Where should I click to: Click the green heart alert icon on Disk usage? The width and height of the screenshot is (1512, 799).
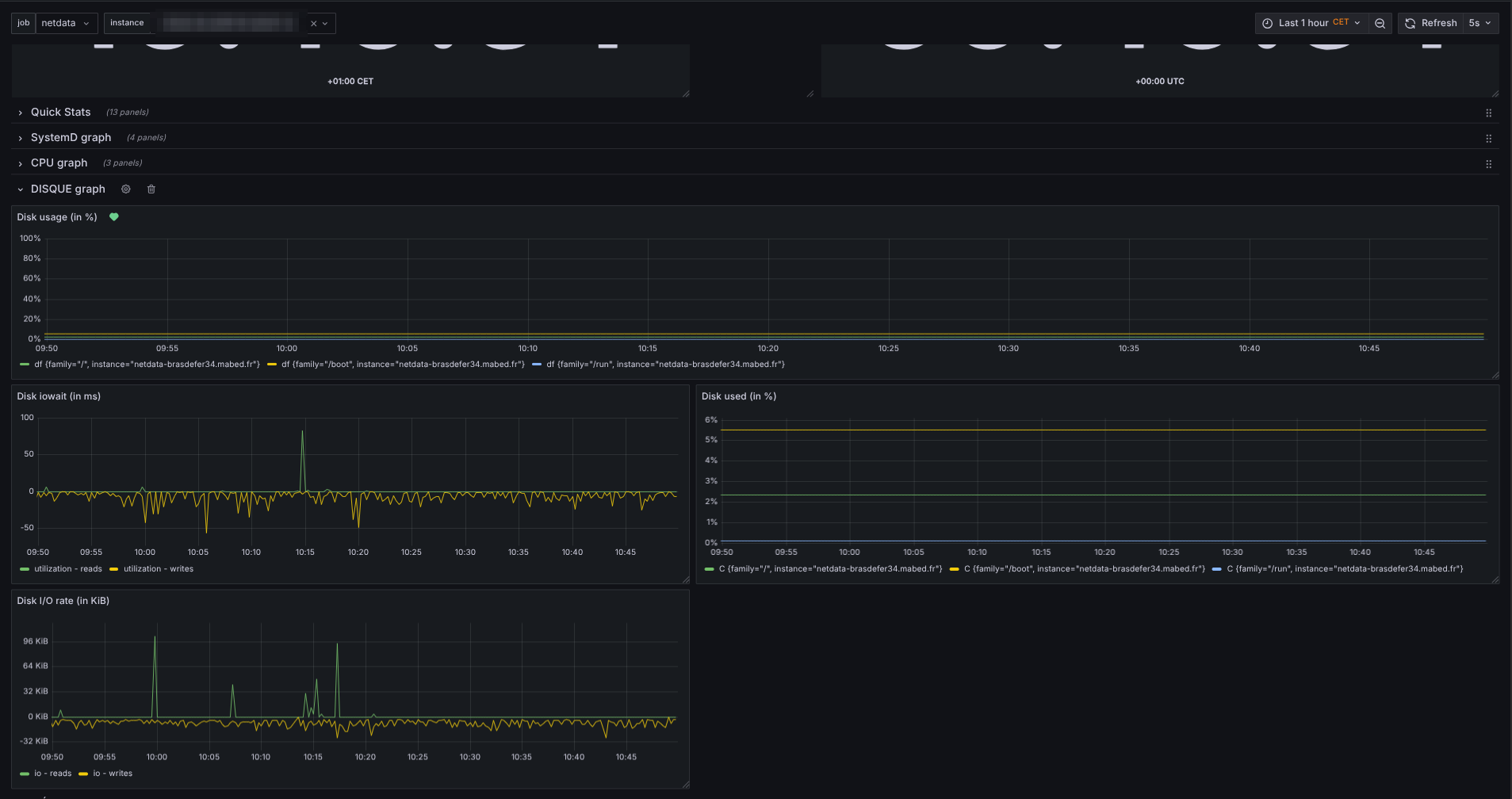point(114,217)
